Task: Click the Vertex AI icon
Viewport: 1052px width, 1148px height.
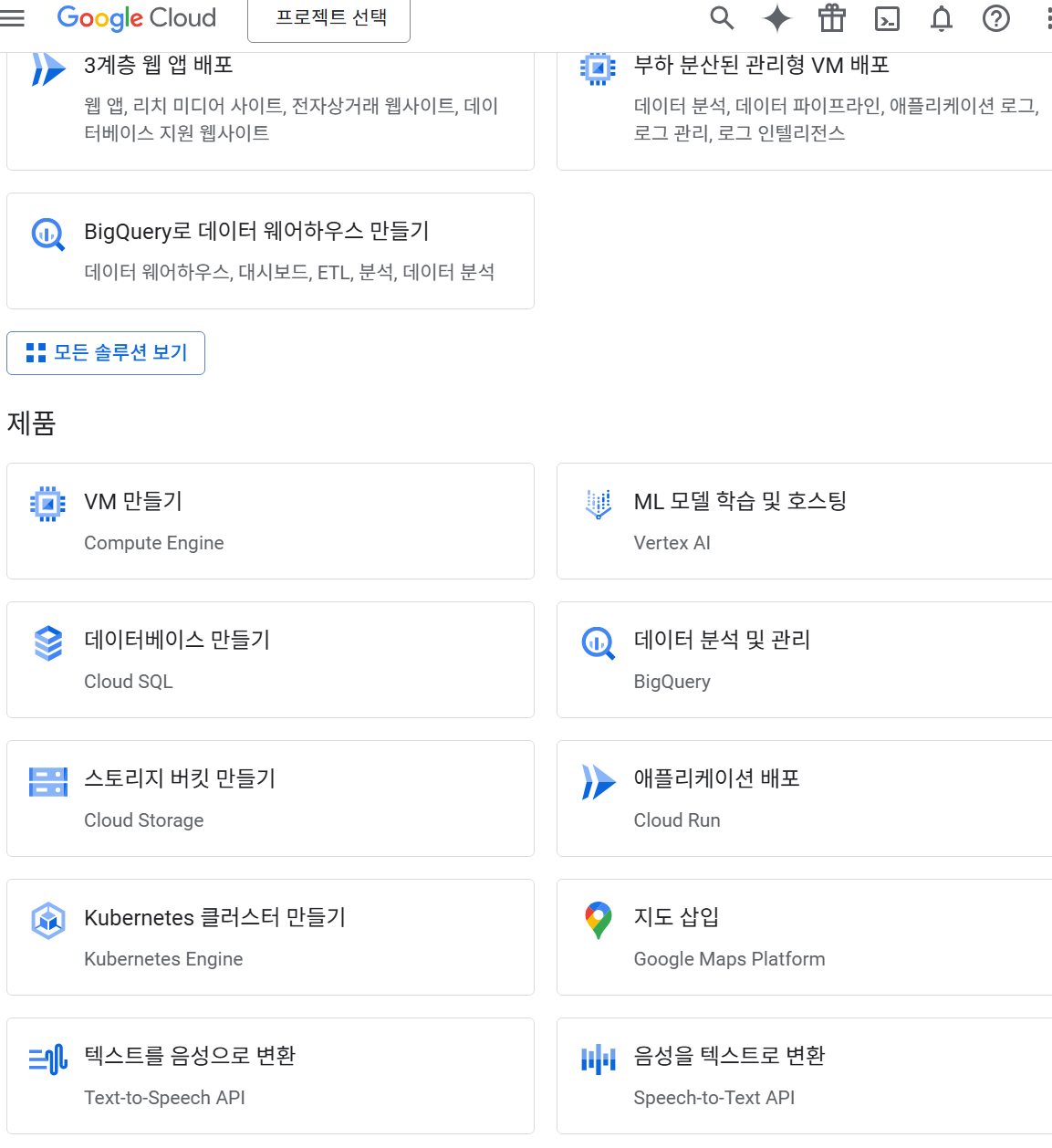Action: [598, 504]
